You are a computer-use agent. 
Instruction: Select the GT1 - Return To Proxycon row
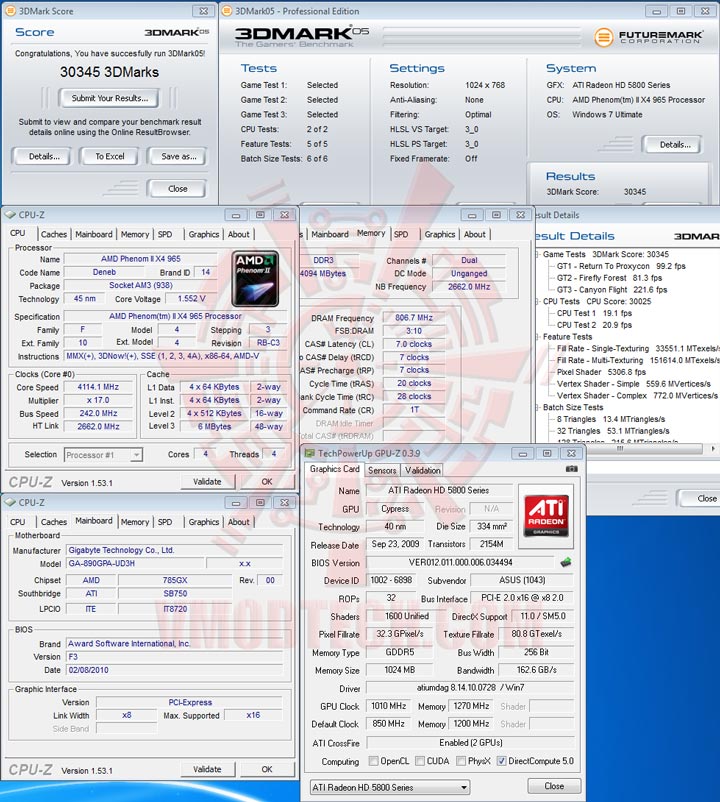(621, 266)
